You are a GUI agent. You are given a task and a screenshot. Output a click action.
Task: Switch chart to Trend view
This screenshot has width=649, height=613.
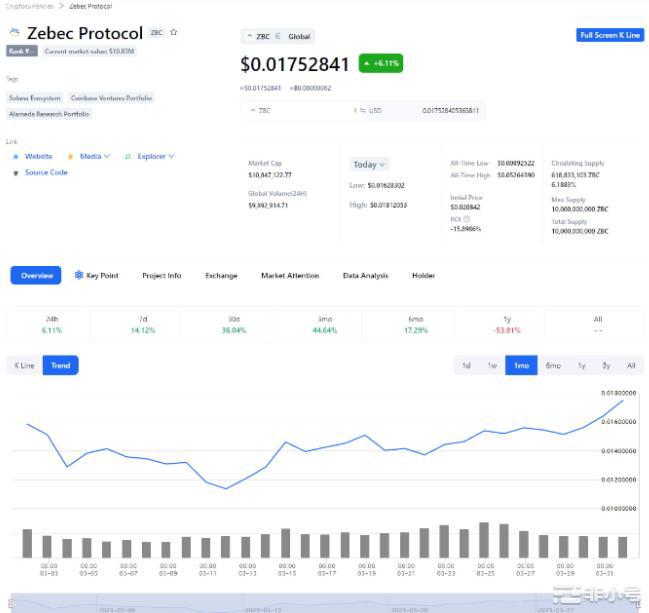[61, 365]
